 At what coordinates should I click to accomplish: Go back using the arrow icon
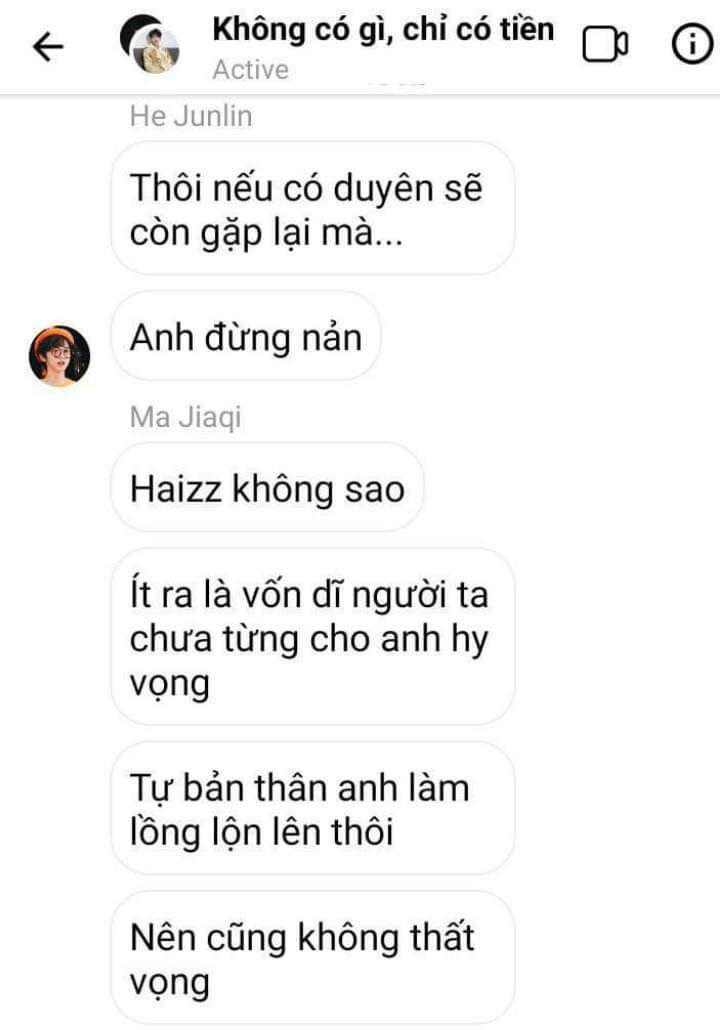click(x=48, y=47)
